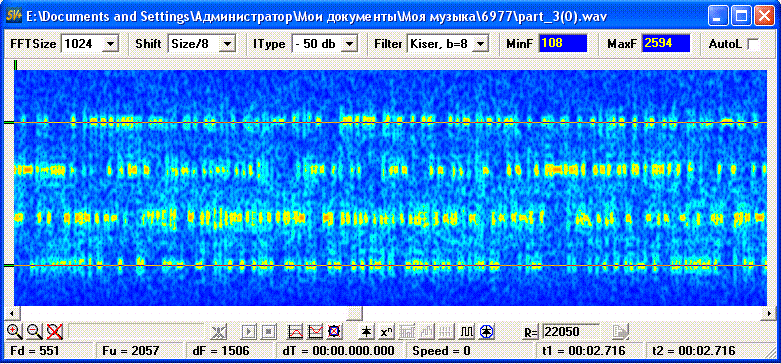Click the zoom in magnifier icon
The width and height of the screenshot is (781, 364).
click(x=15, y=330)
